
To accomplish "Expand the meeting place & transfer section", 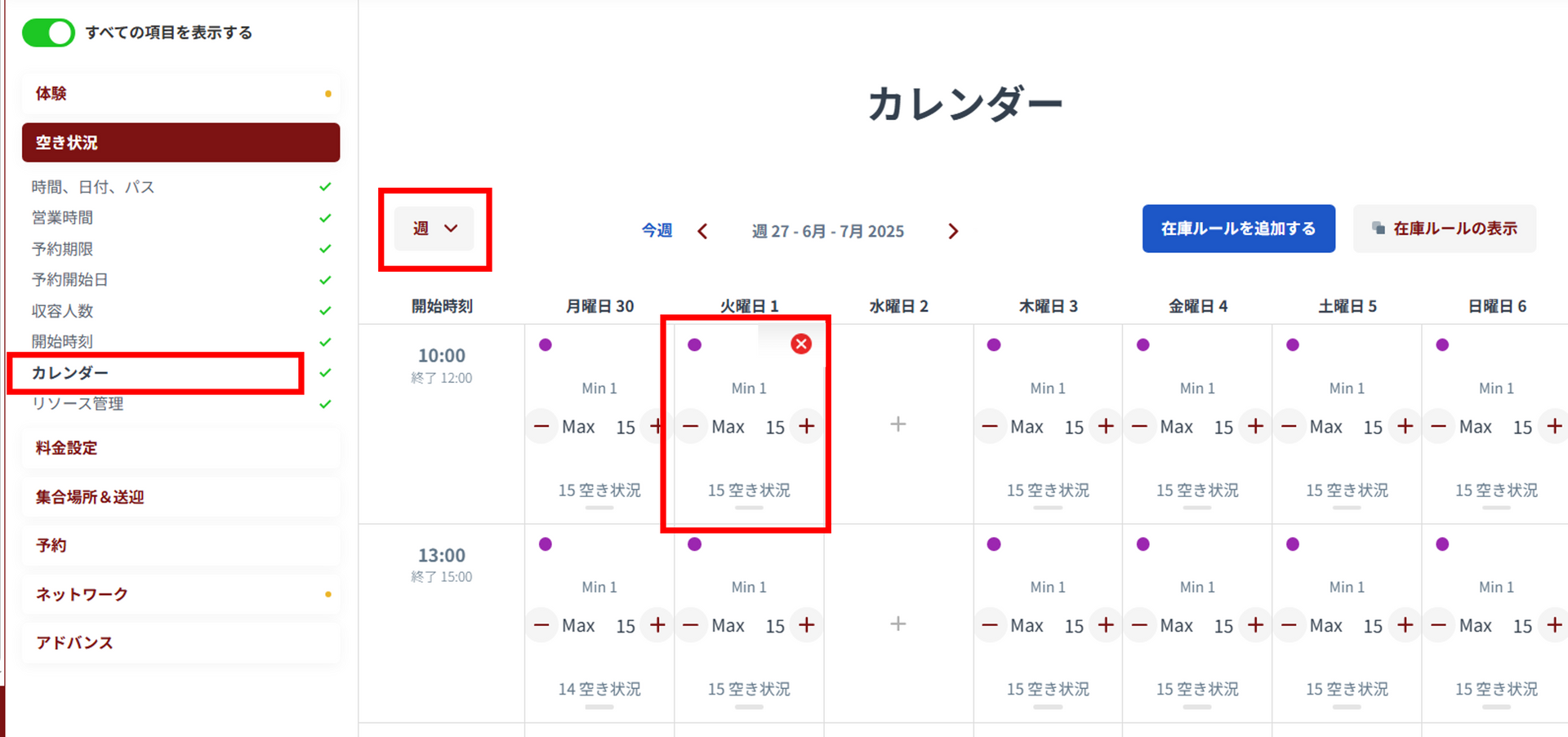I will click(180, 497).
